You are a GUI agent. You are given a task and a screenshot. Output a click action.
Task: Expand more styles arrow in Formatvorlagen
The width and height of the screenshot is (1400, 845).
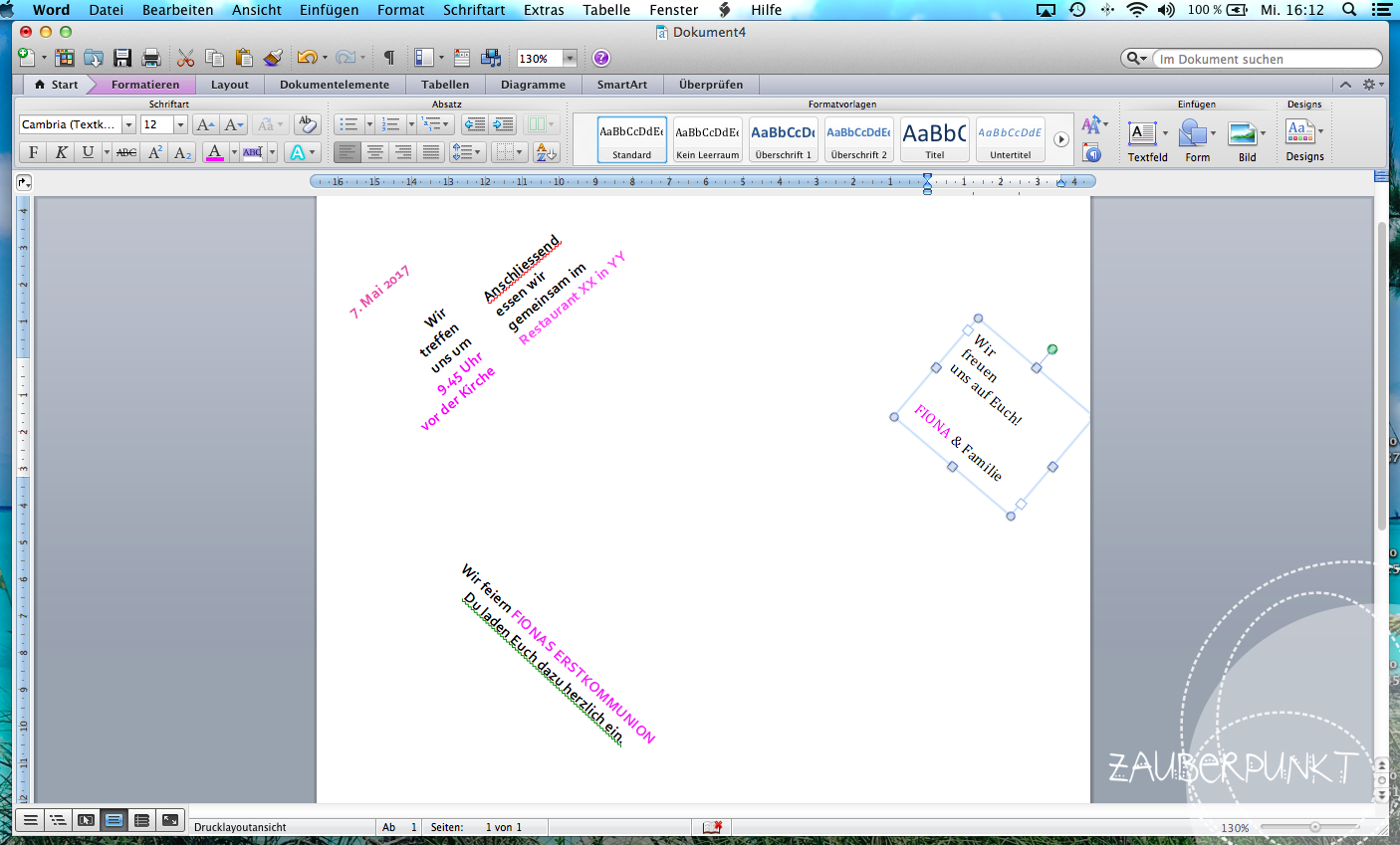tap(1061, 139)
